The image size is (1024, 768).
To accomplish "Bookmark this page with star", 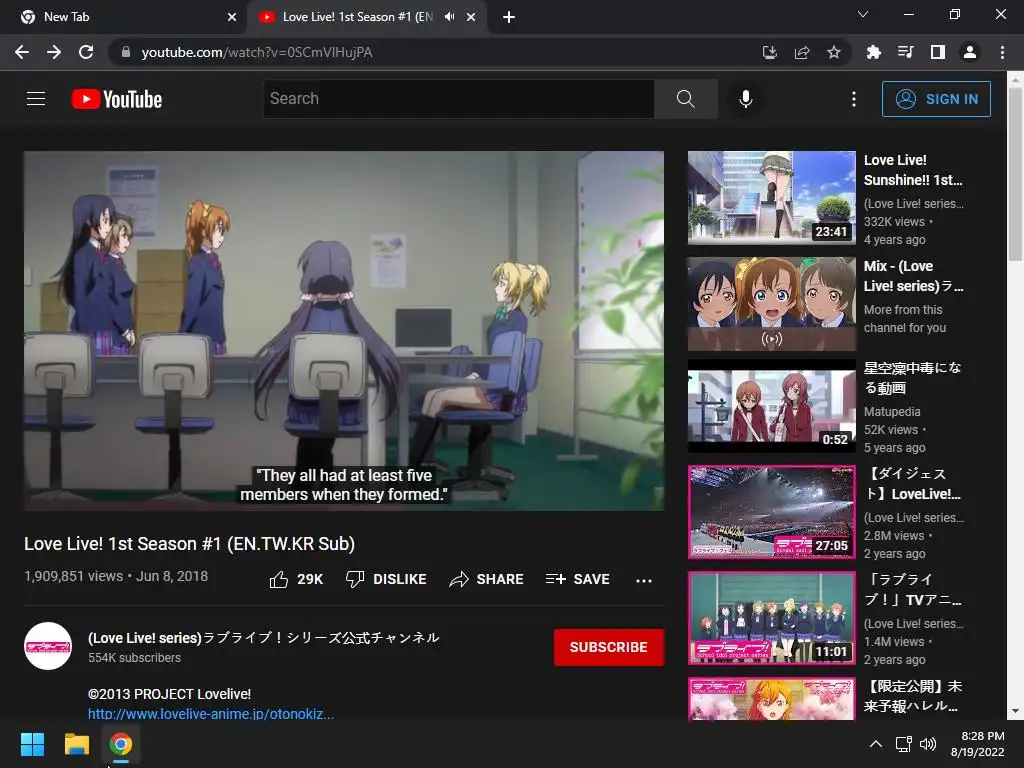I will click(x=834, y=52).
